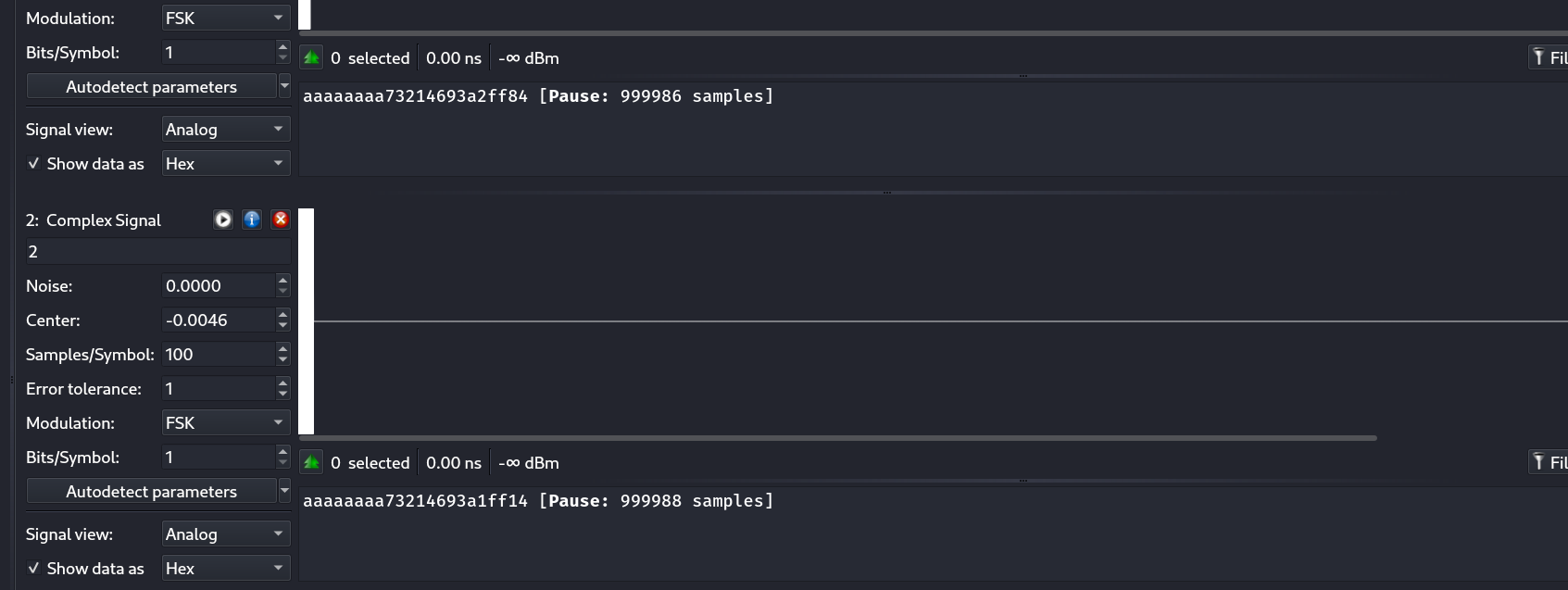
Task: Toggle lower 'Show data as' checkbox
Action: click(33, 568)
